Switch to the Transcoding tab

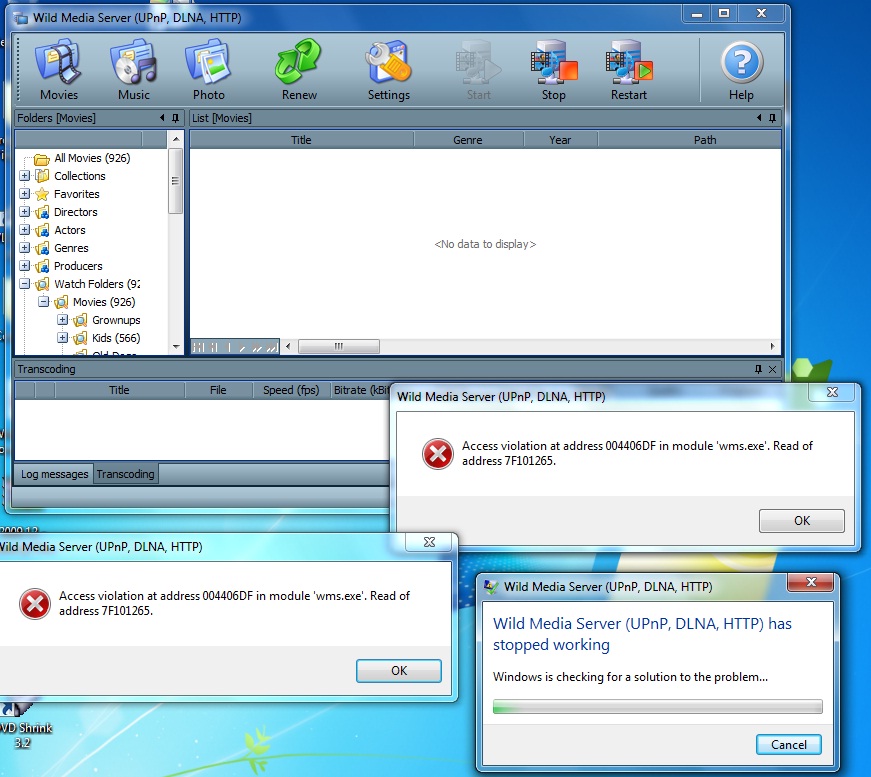[126, 474]
